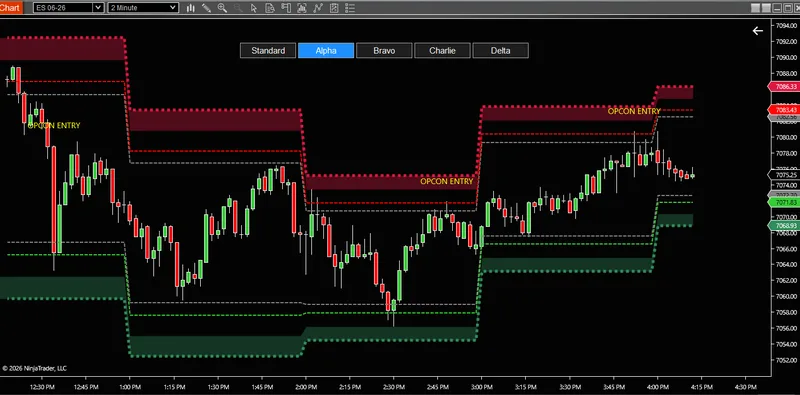Click the 7080.00 price axis label

[786, 137]
